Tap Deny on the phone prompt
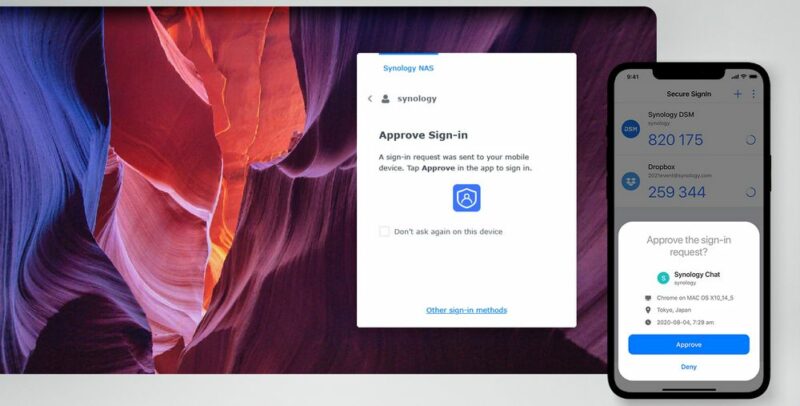The height and width of the screenshot is (406, 800). pyautogui.click(x=689, y=367)
